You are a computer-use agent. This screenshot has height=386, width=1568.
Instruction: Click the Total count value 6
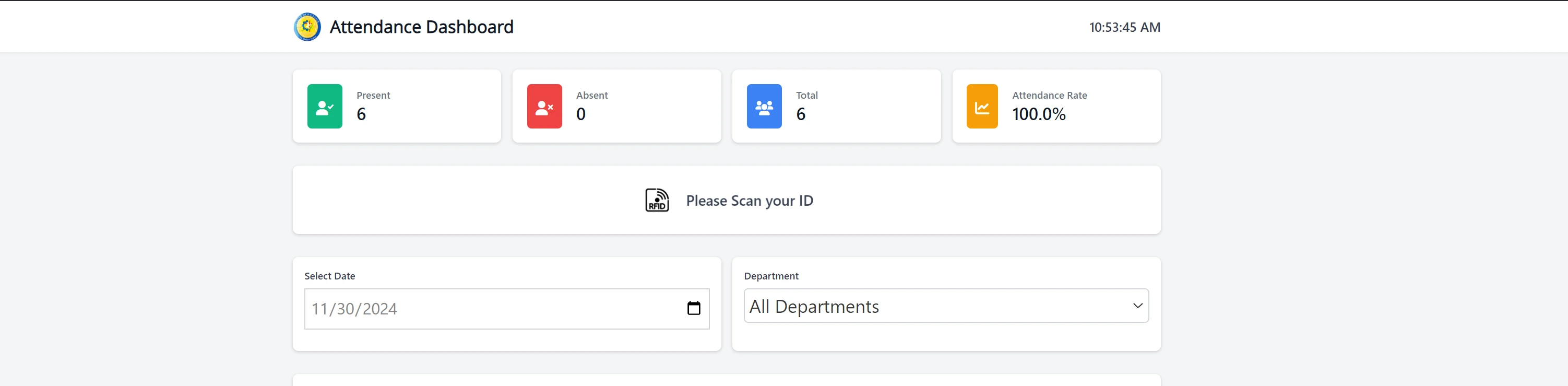[x=800, y=114]
